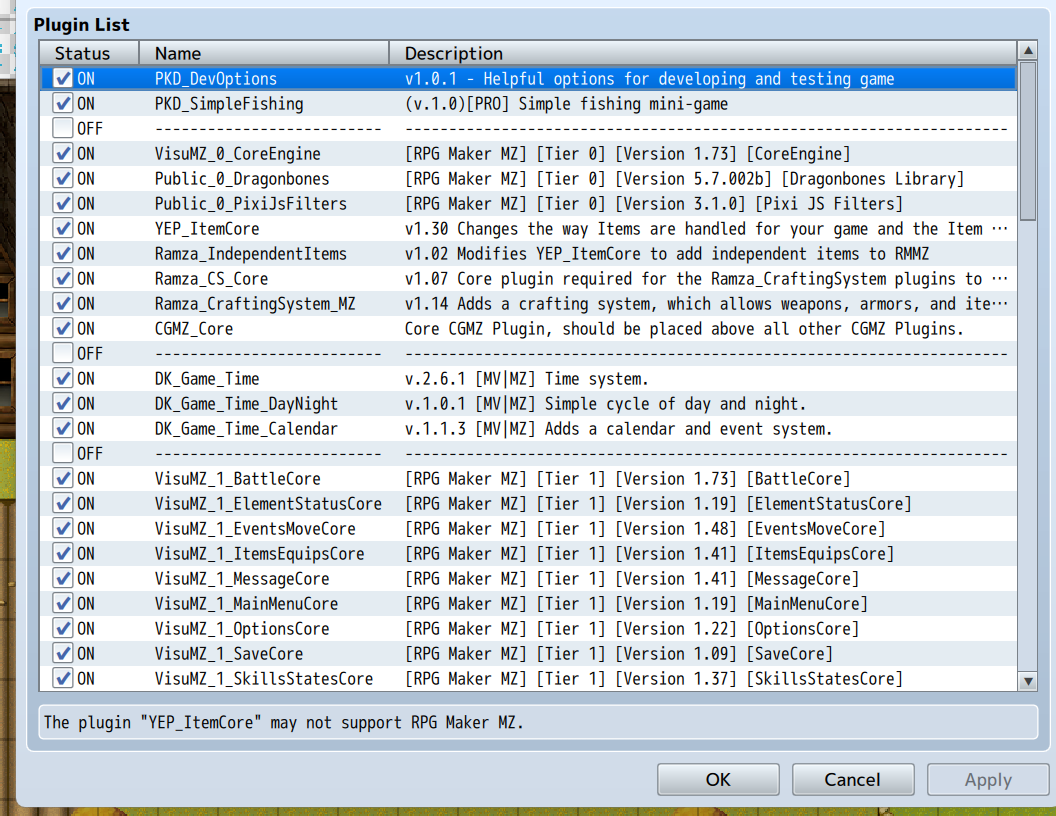
Task: Select the VisuMZ_1_ElementStatusCore plugin name
Action: [x=268, y=504]
